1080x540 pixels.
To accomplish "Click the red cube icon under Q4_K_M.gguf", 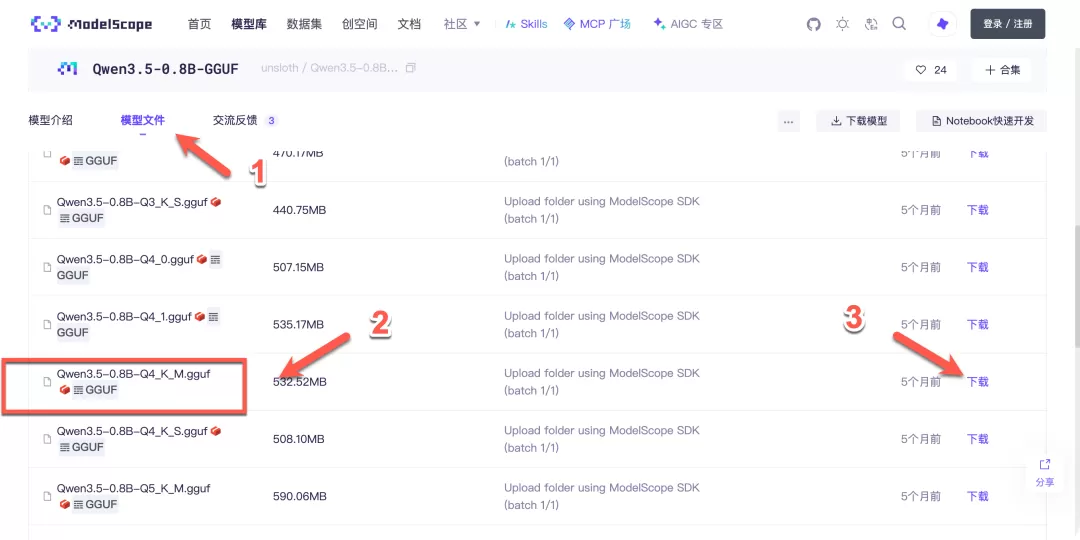I will 65,390.
